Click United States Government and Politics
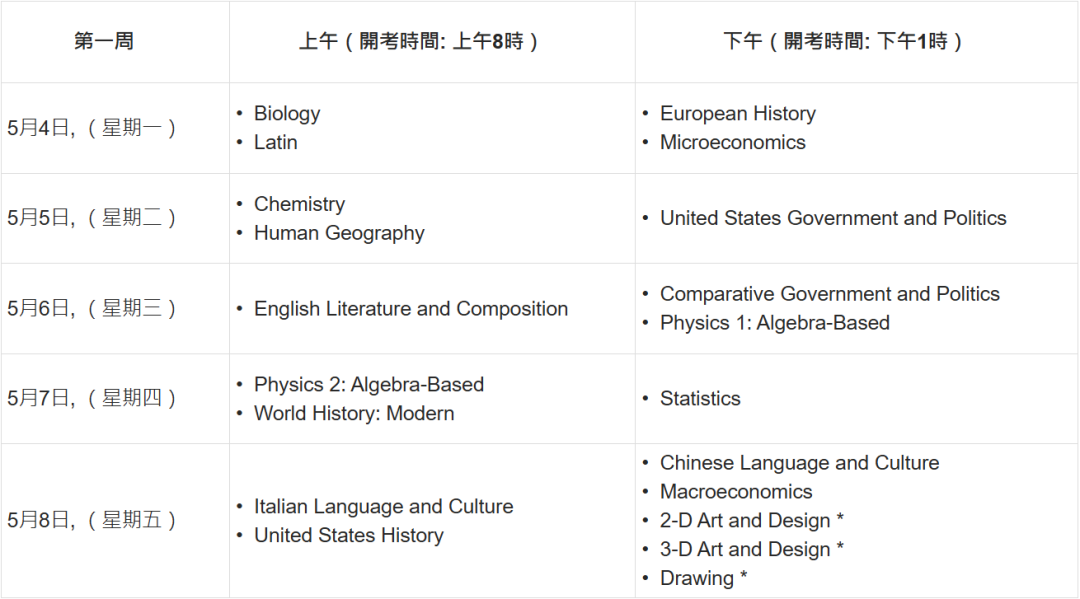 coord(833,218)
